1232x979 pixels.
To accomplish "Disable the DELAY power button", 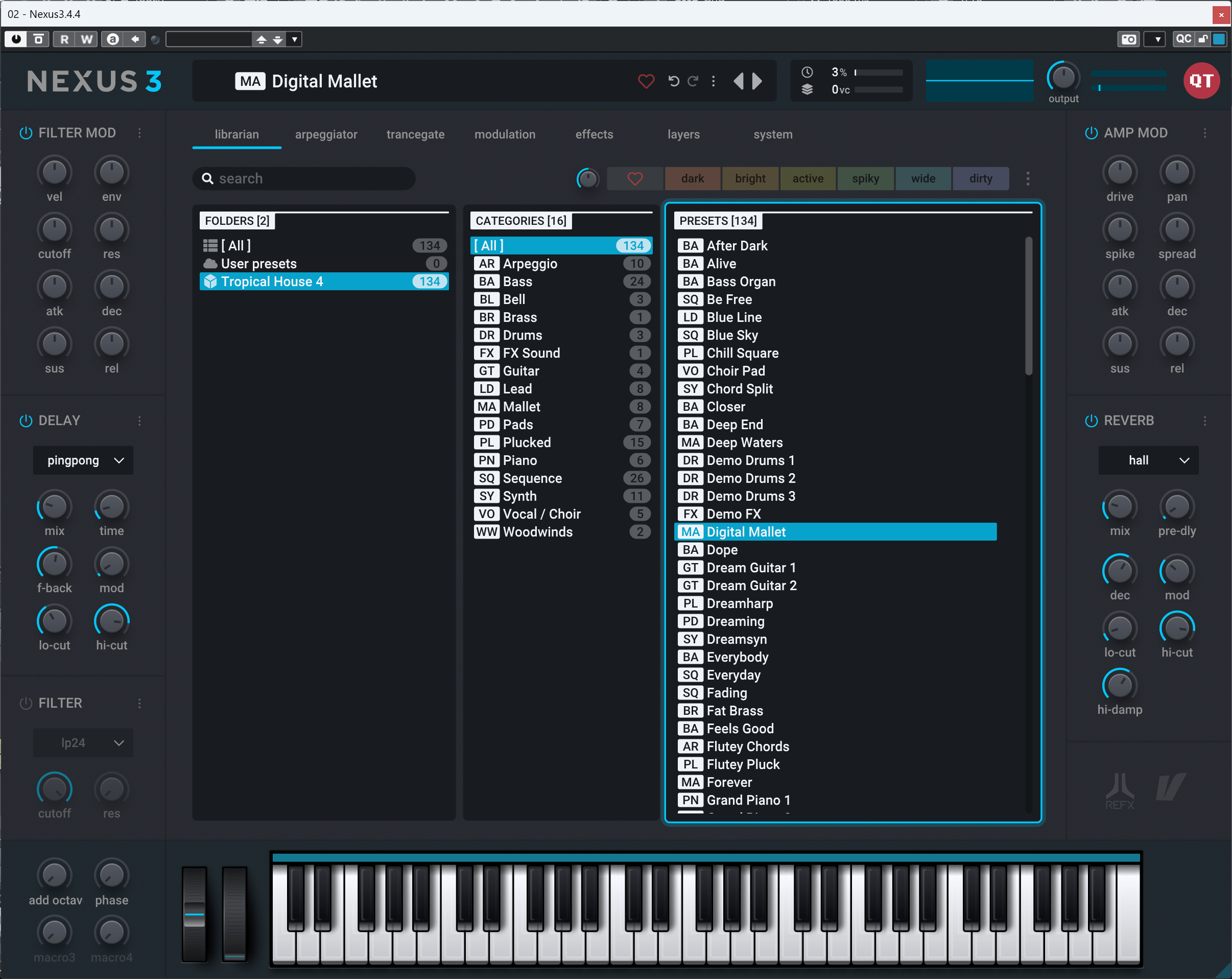I will click(x=26, y=421).
